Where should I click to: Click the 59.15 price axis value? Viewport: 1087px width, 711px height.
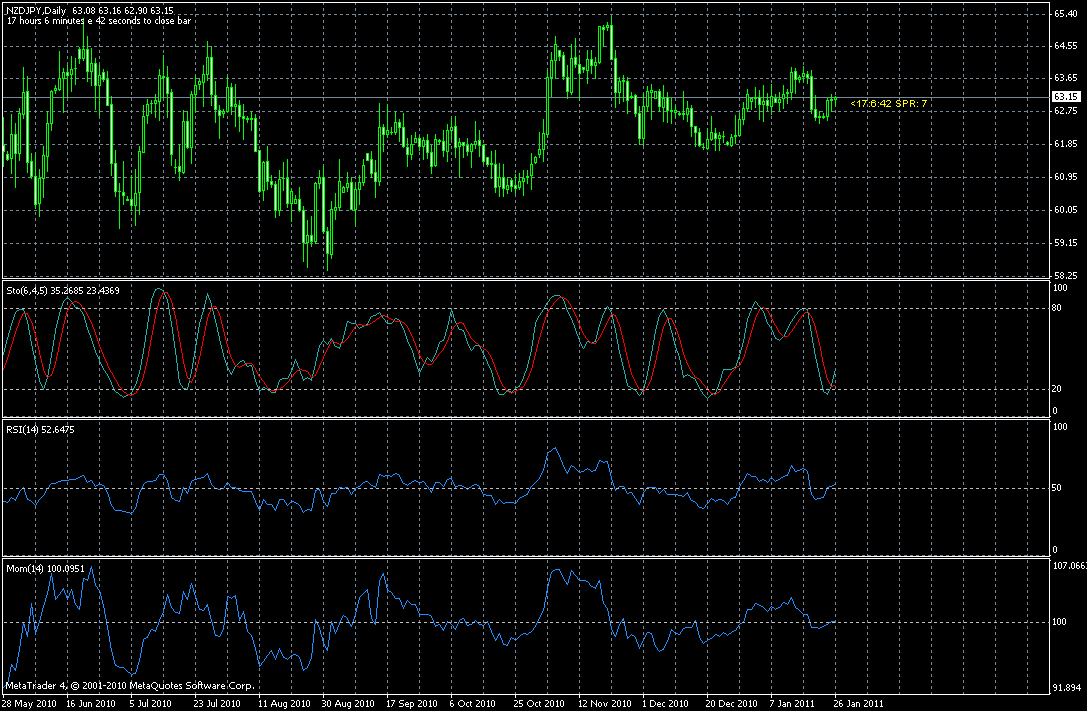point(1066,243)
